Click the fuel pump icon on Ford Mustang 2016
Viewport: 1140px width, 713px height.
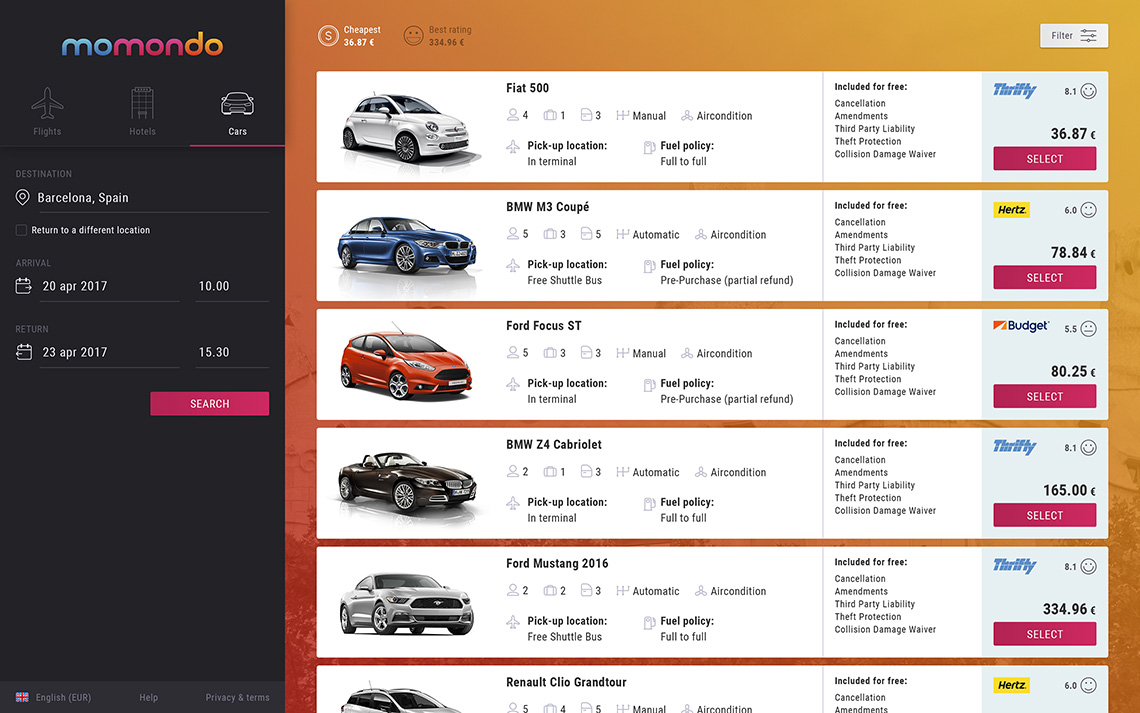649,624
